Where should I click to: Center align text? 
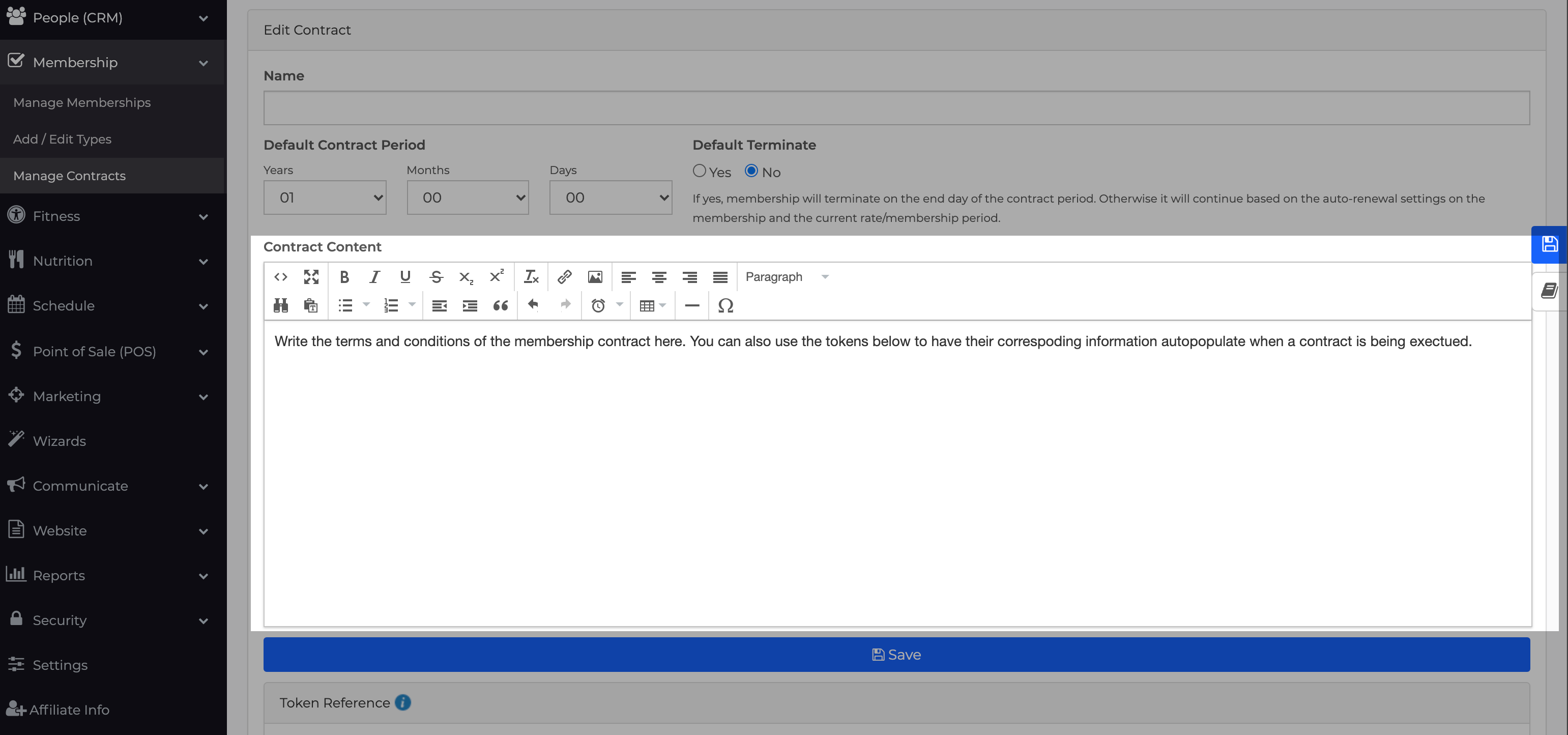659,277
